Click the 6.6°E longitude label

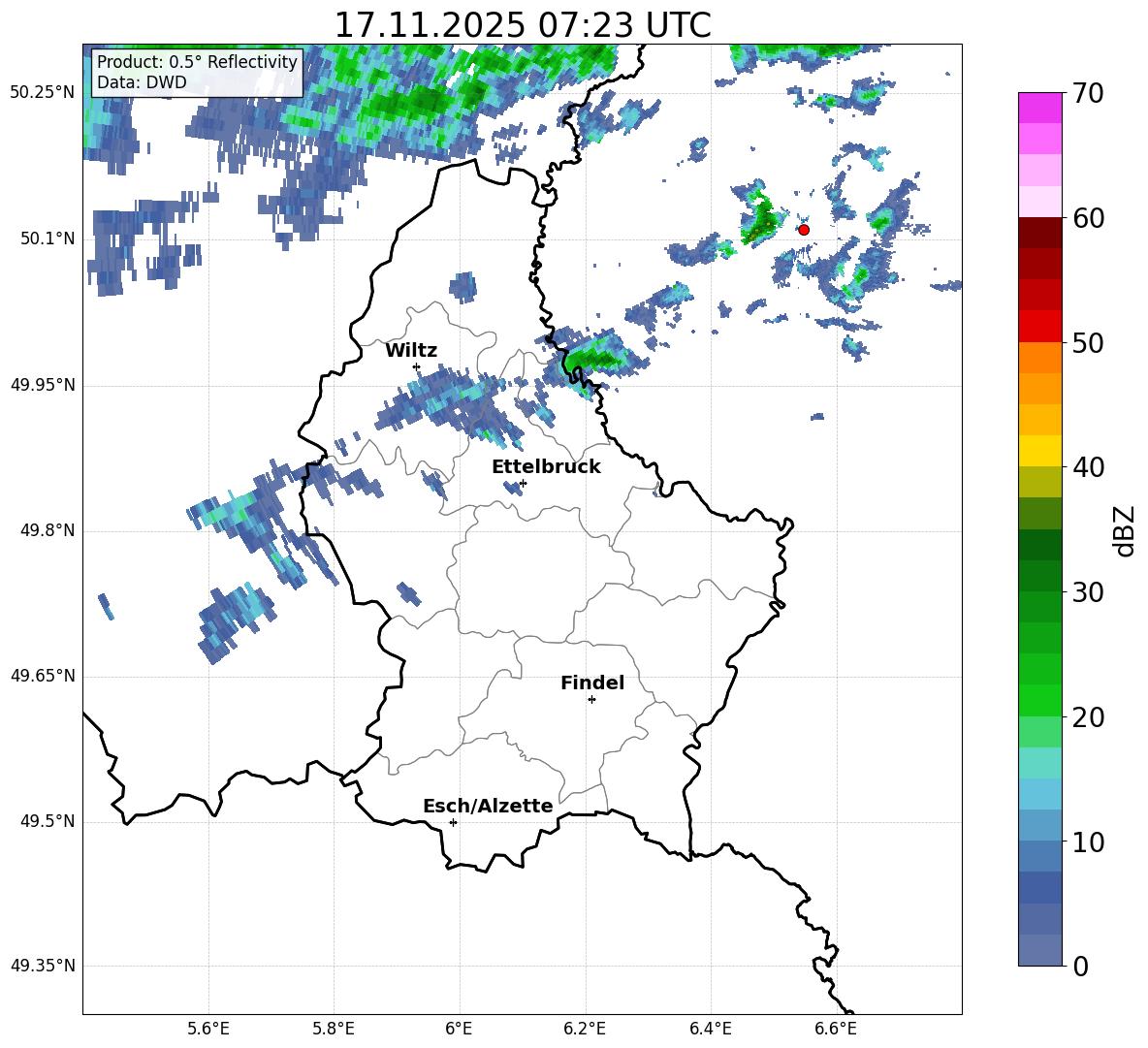point(836,1029)
